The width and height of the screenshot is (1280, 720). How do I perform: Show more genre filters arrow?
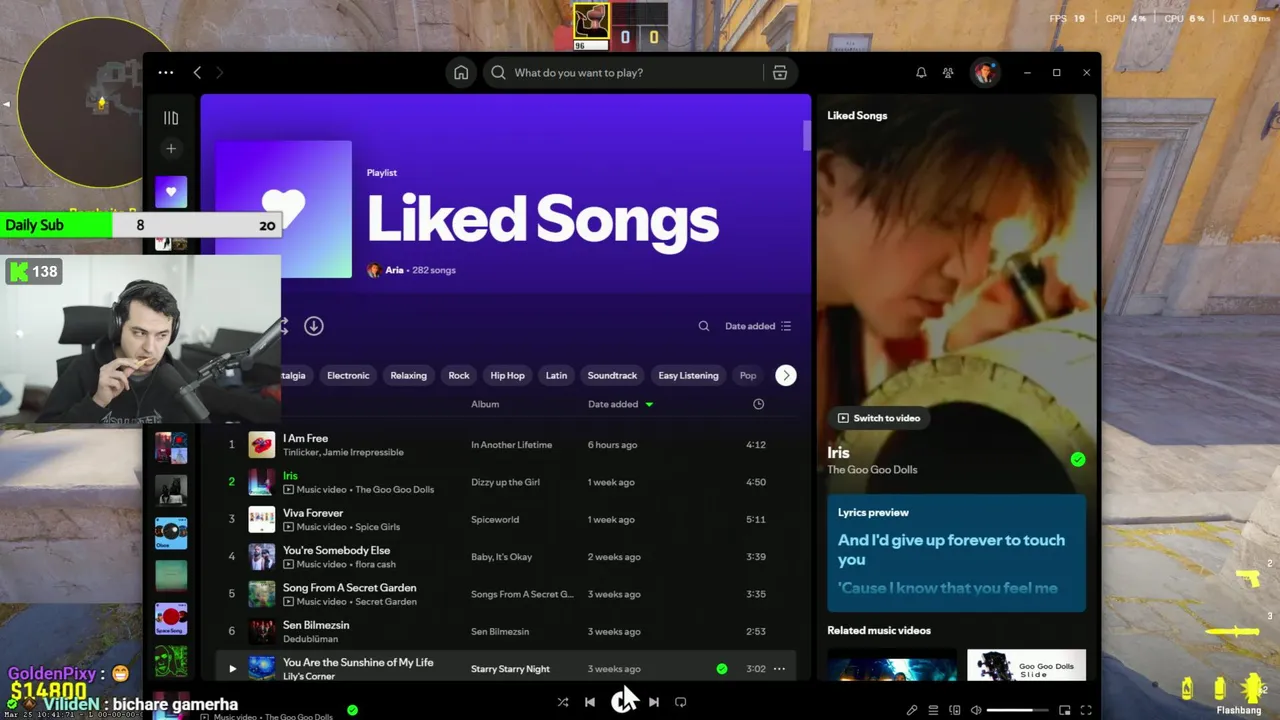[786, 376]
